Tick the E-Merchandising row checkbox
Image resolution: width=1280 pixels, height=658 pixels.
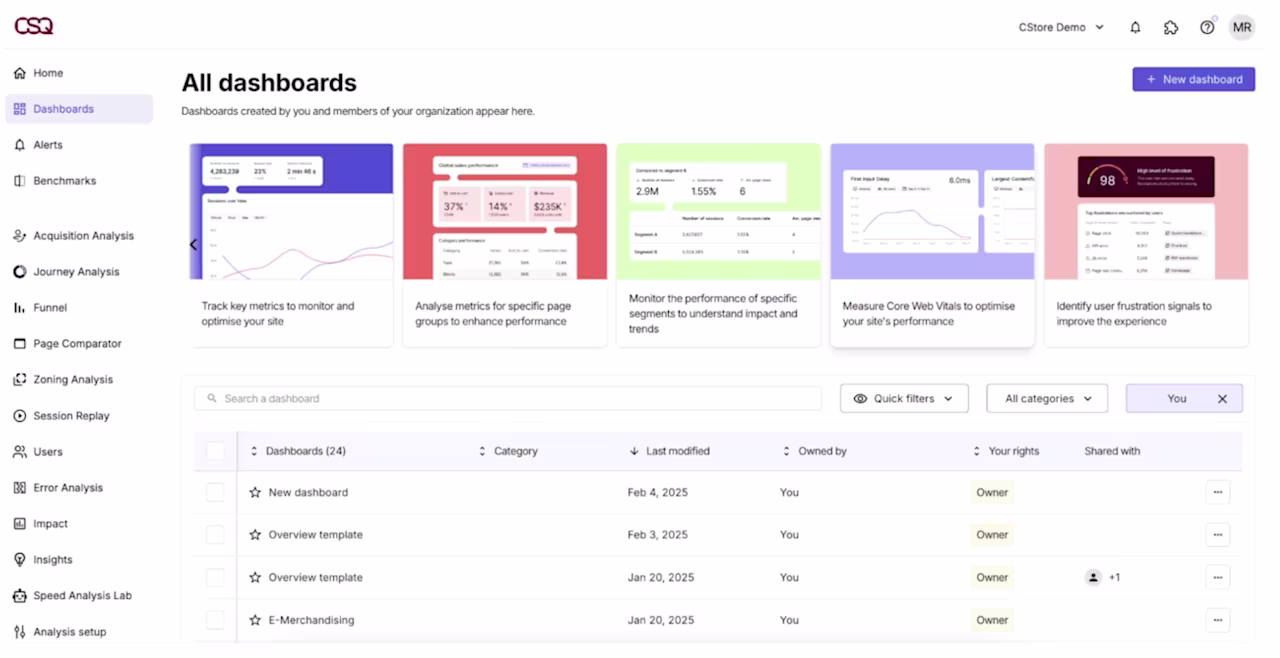pos(215,620)
